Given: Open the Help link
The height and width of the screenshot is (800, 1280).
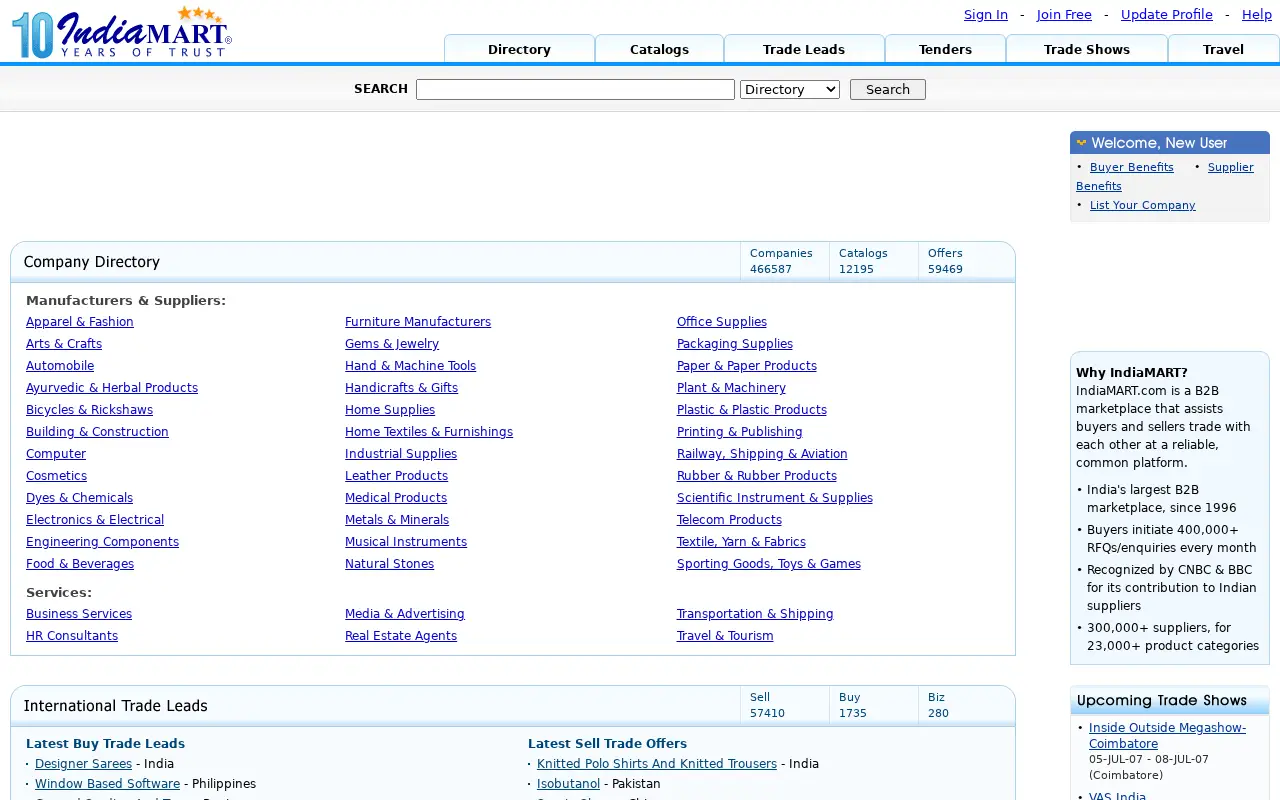Looking at the screenshot, I should pos(1257,15).
